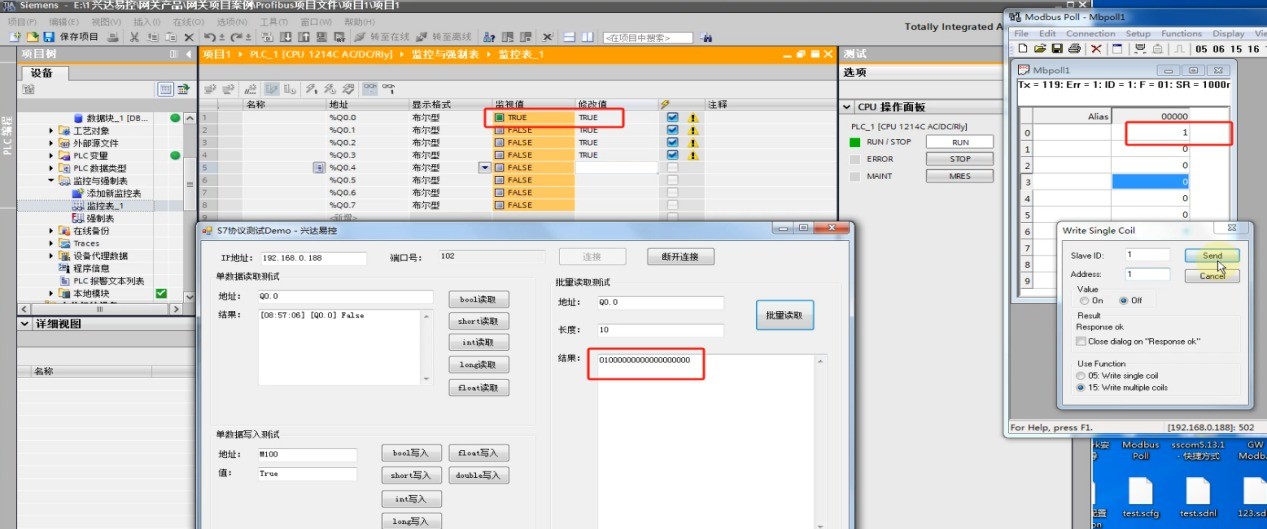Select 05: Write single coil radio button
The width and height of the screenshot is (1267, 529).
(x=1080, y=376)
